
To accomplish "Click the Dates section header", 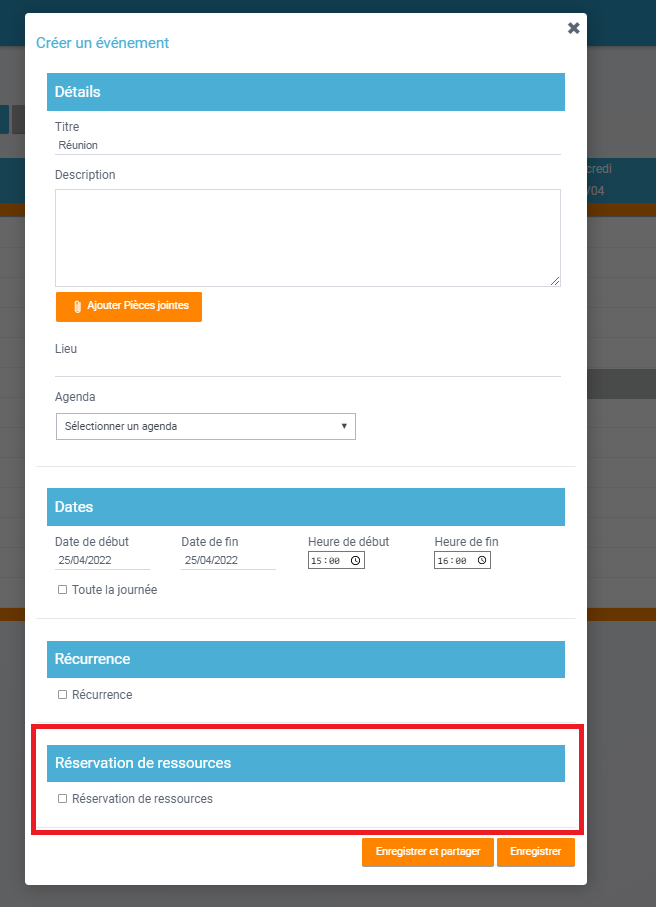I will click(x=305, y=507).
